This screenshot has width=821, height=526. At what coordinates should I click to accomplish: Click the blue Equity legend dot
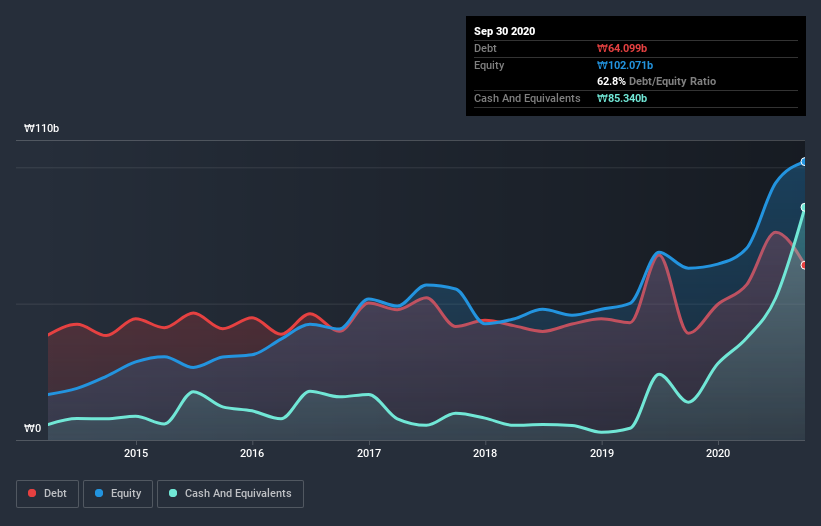click(99, 493)
